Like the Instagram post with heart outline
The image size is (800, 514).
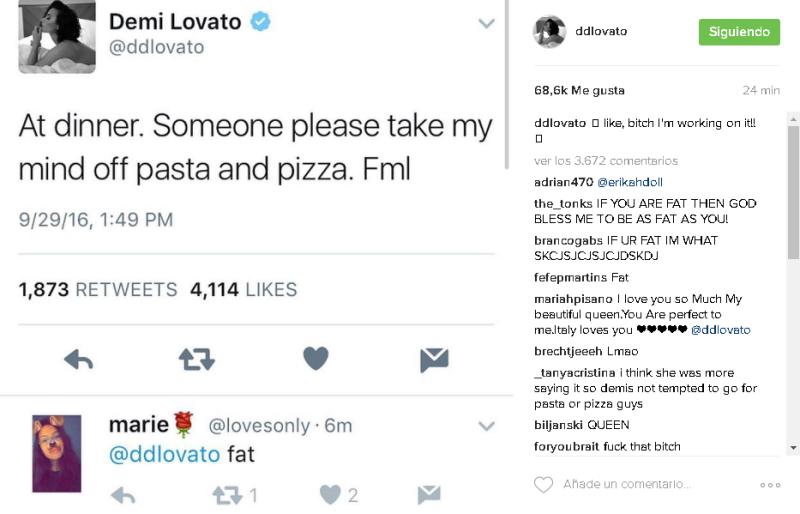click(543, 485)
